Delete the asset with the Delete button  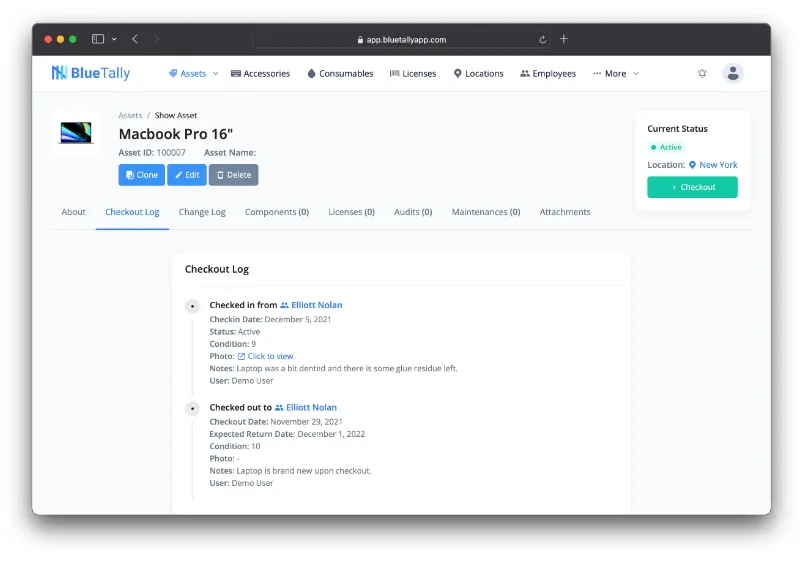pyautogui.click(x=234, y=175)
